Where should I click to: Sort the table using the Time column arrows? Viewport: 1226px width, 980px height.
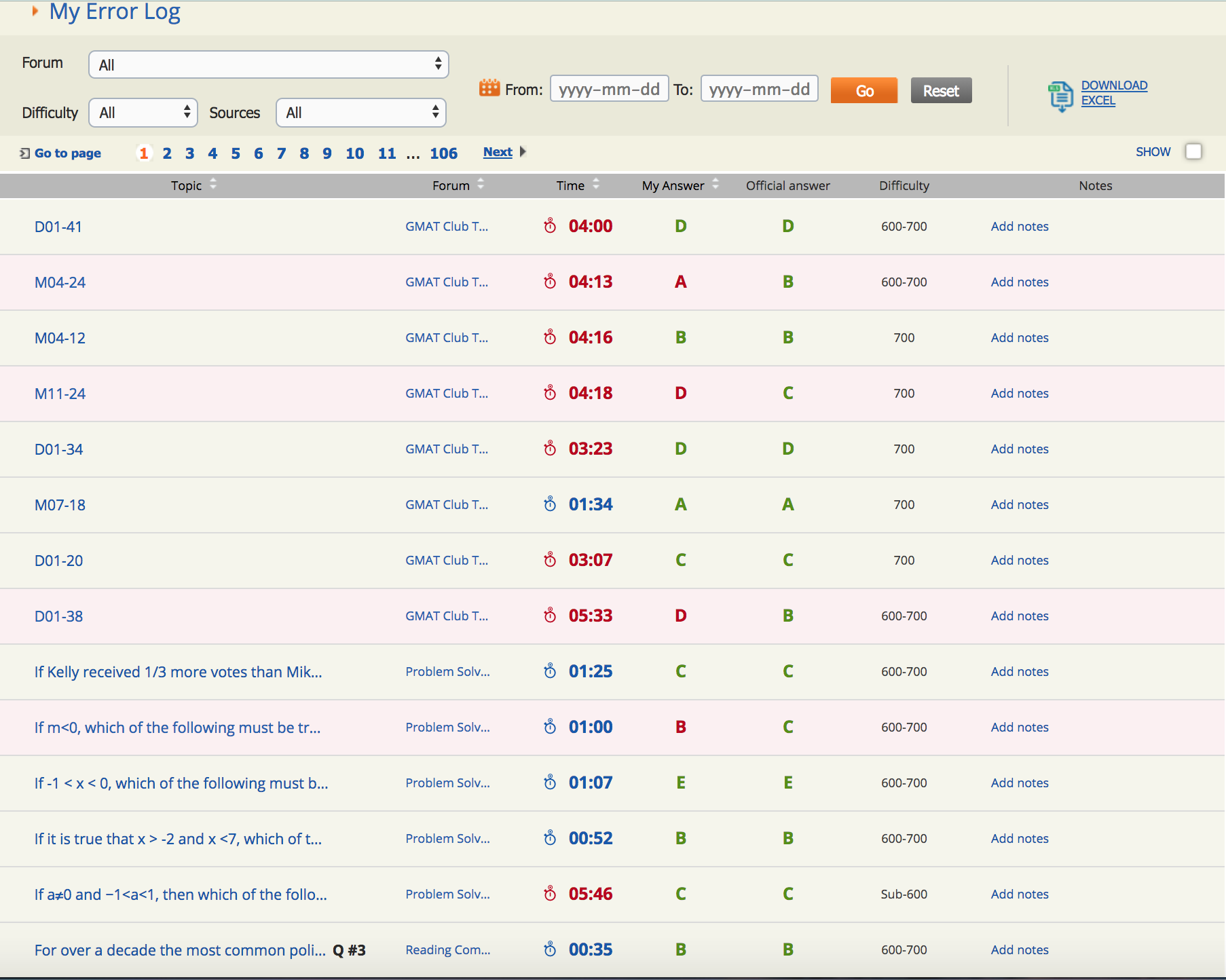pyautogui.click(x=595, y=185)
